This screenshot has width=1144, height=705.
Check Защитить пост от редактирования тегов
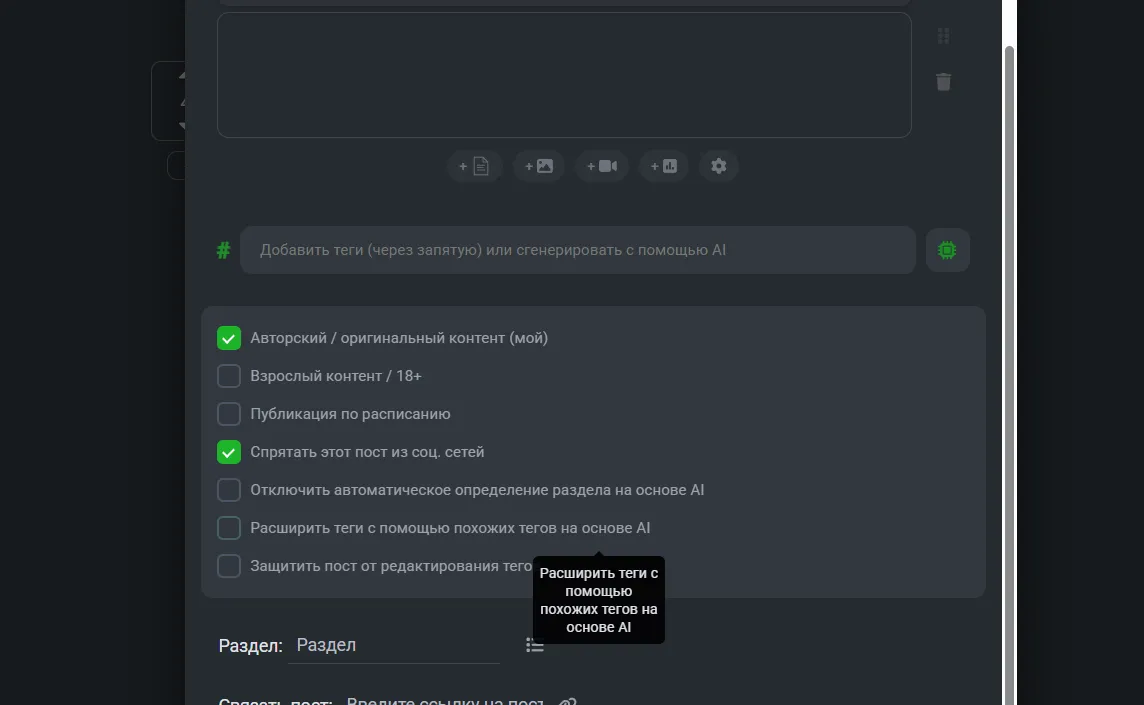coord(229,566)
